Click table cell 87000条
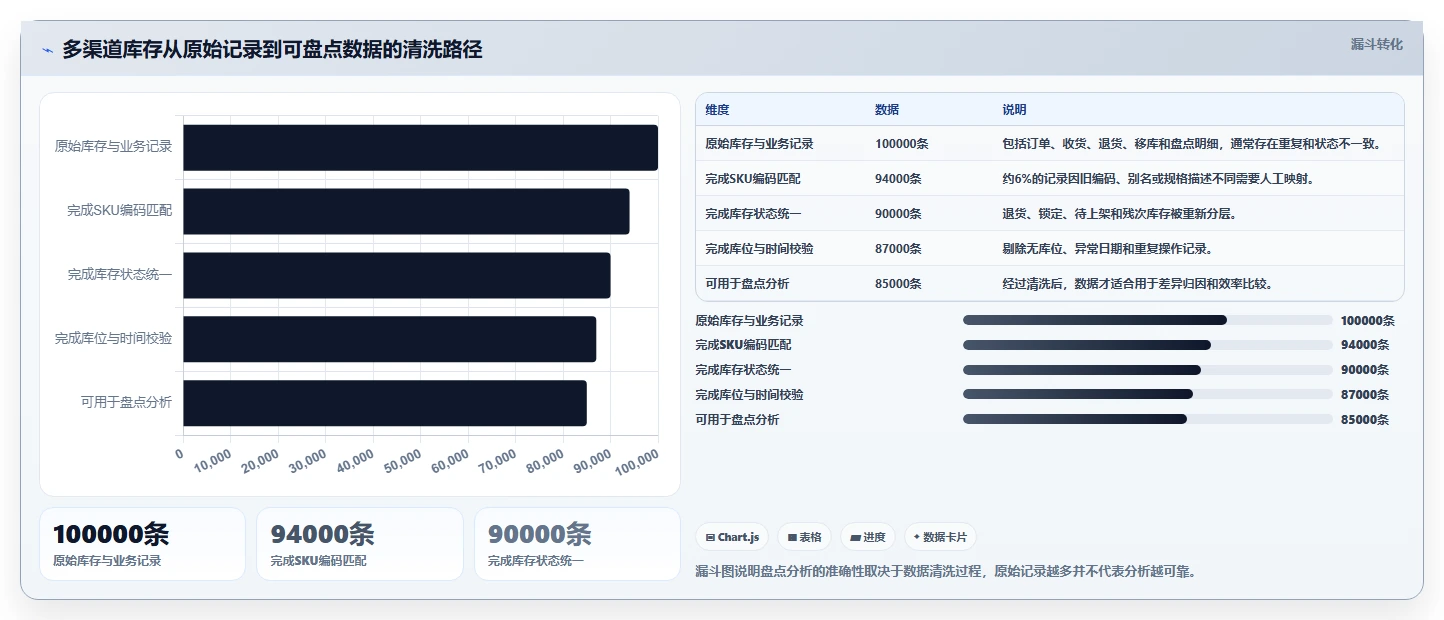Screen dimensions: 1444x620 (898, 249)
